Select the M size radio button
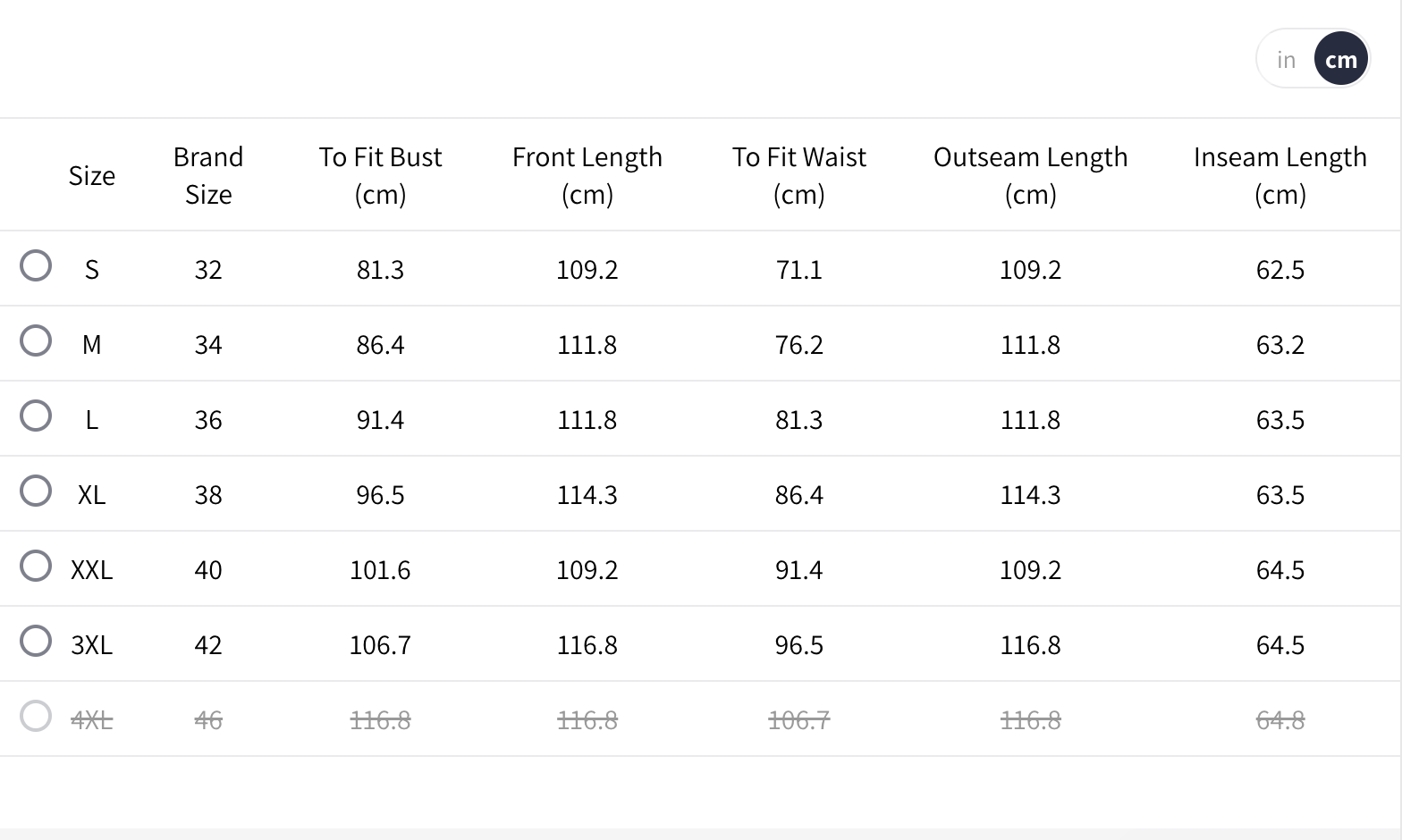This screenshot has width=1402, height=840. pos(36,340)
